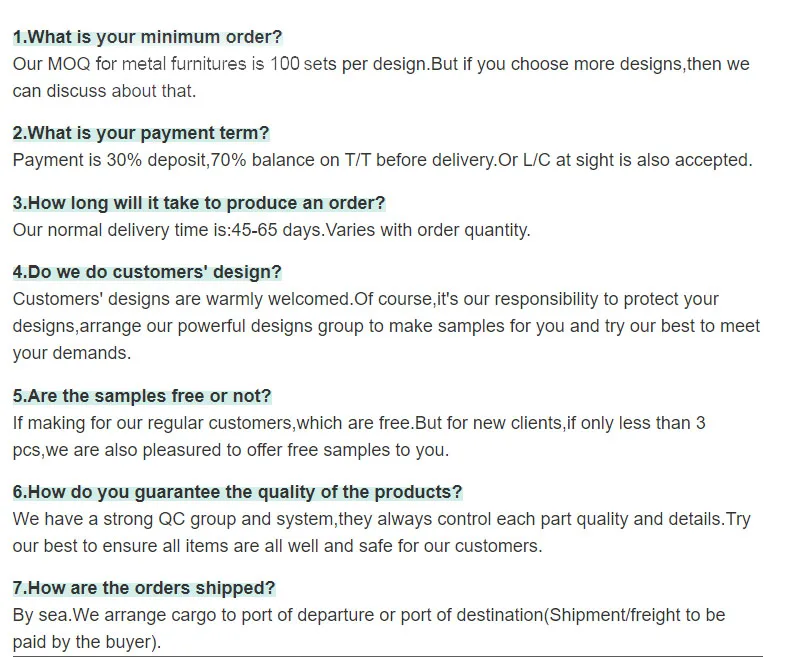This screenshot has height=657, width=800.
Task: Click the line 'pcs,we are also pleasured to offer'
Action: (x=231, y=450)
